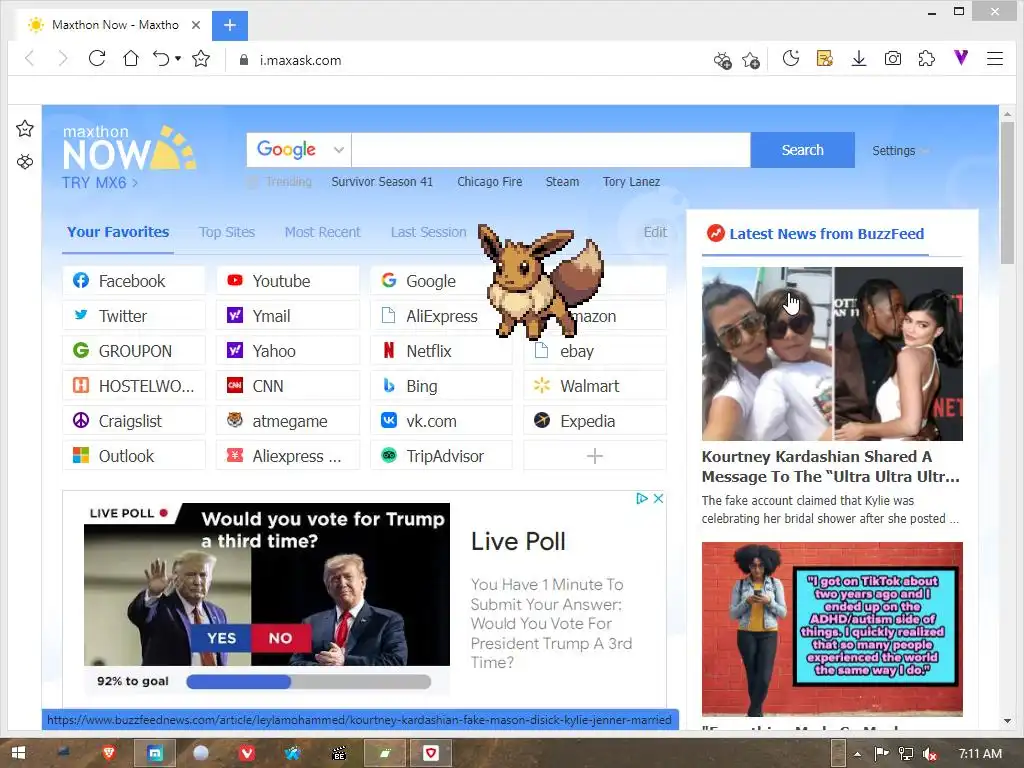This screenshot has height=768, width=1024.
Task: Click the paw-plus toolbar icon
Action: point(722,61)
